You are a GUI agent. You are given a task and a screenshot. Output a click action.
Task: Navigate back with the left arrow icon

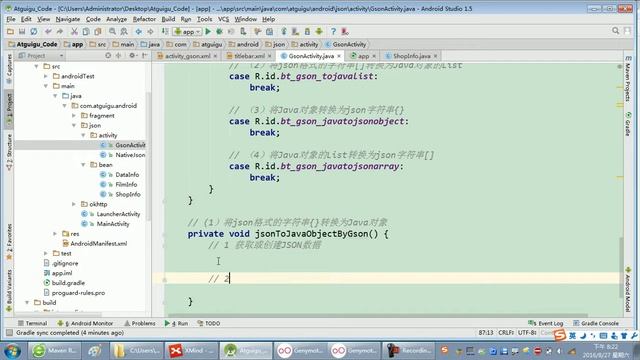tap(139, 31)
